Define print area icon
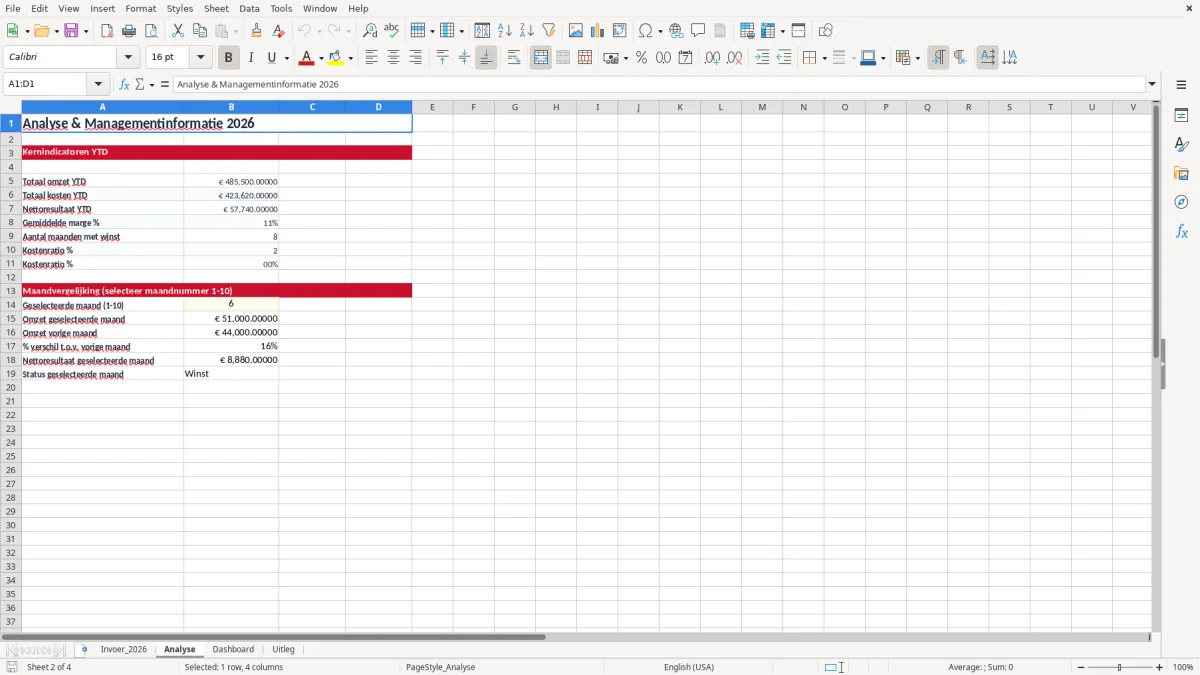This screenshot has width=1200, height=675. click(746, 31)
